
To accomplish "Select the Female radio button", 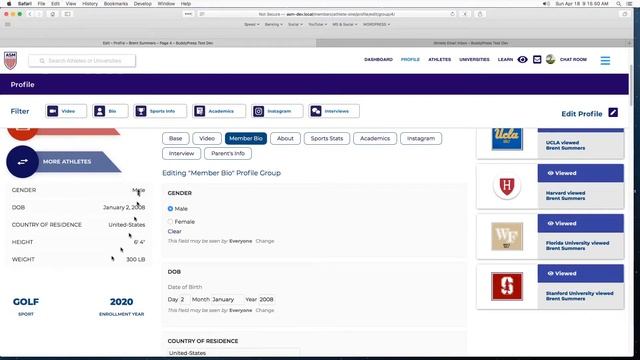I will (x=170, y=222).
